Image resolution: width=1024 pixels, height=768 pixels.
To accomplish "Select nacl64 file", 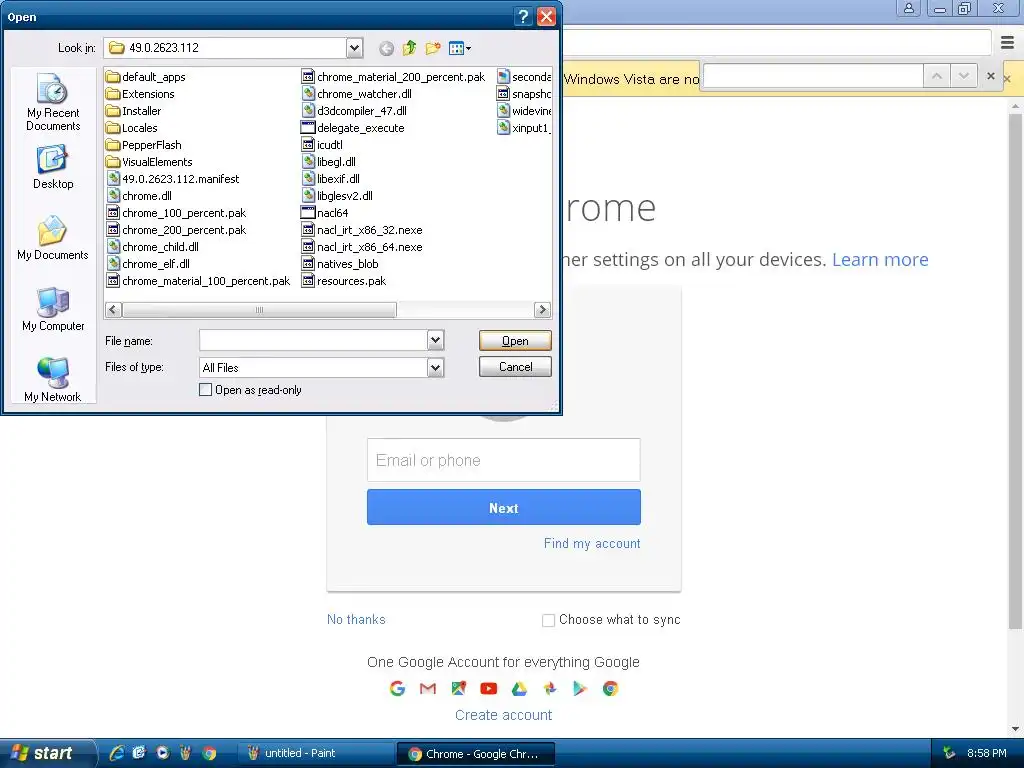I will (x=325, y=213).
